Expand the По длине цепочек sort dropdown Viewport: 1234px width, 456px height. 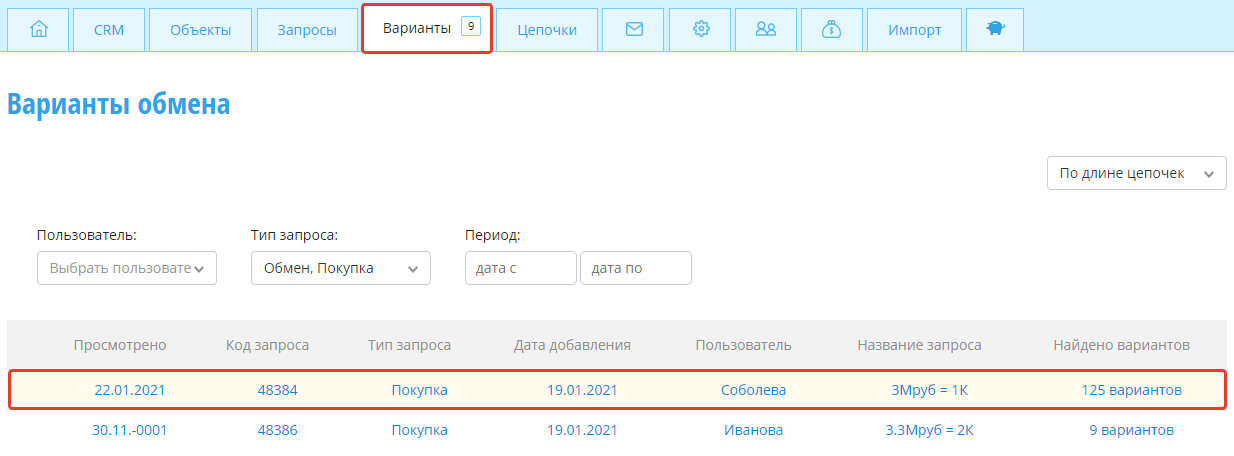[1136, 173]
